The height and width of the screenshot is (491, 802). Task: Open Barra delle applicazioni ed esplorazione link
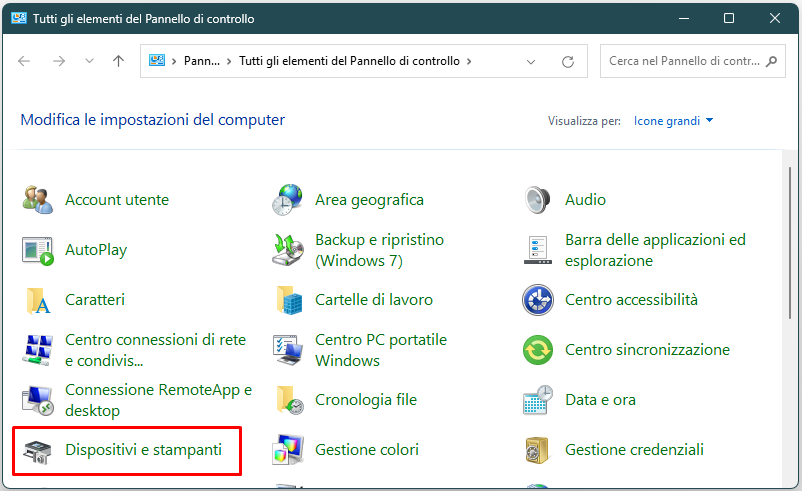pos(655,250)
